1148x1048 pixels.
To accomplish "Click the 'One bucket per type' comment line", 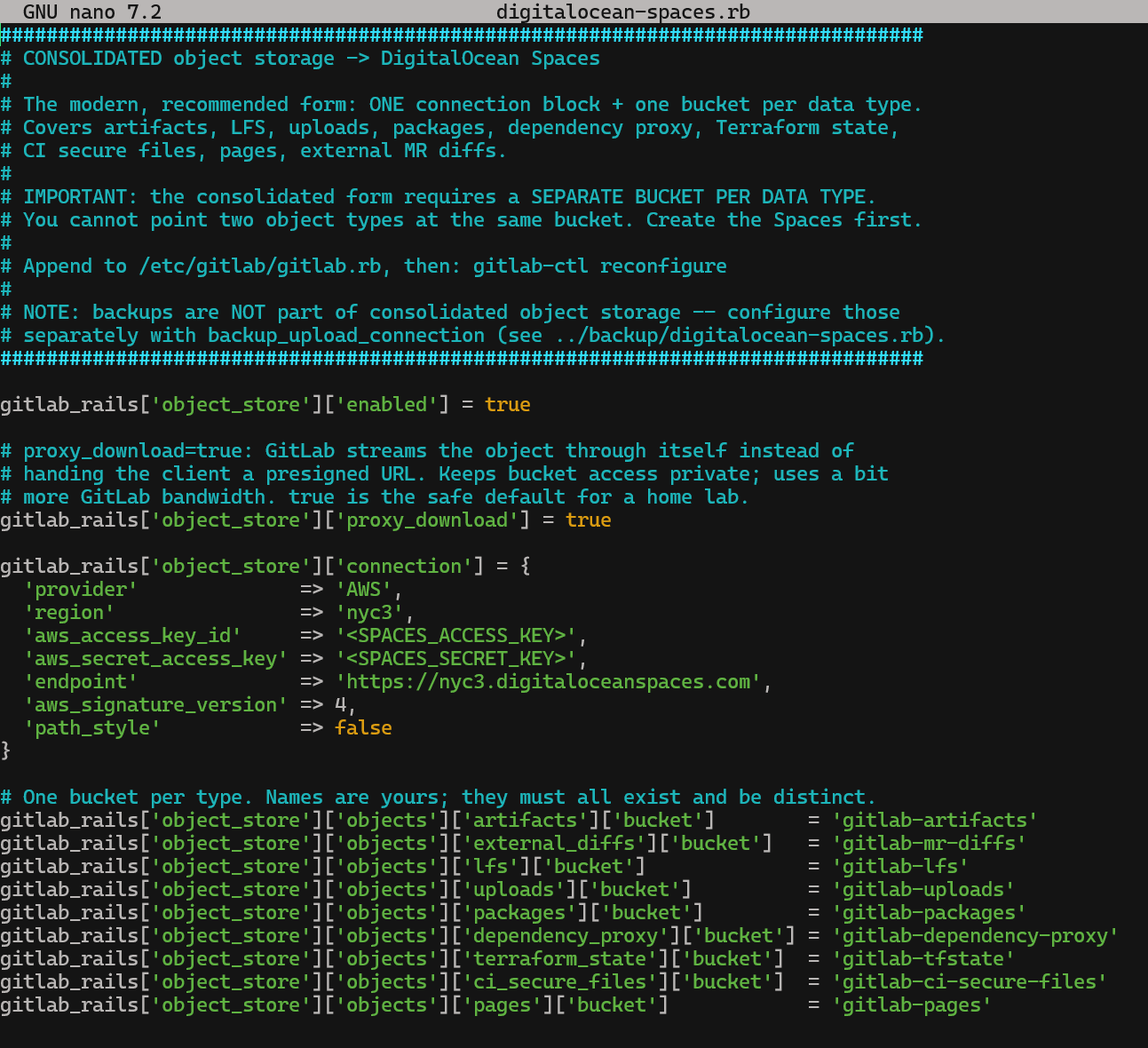I will point(438,798).
